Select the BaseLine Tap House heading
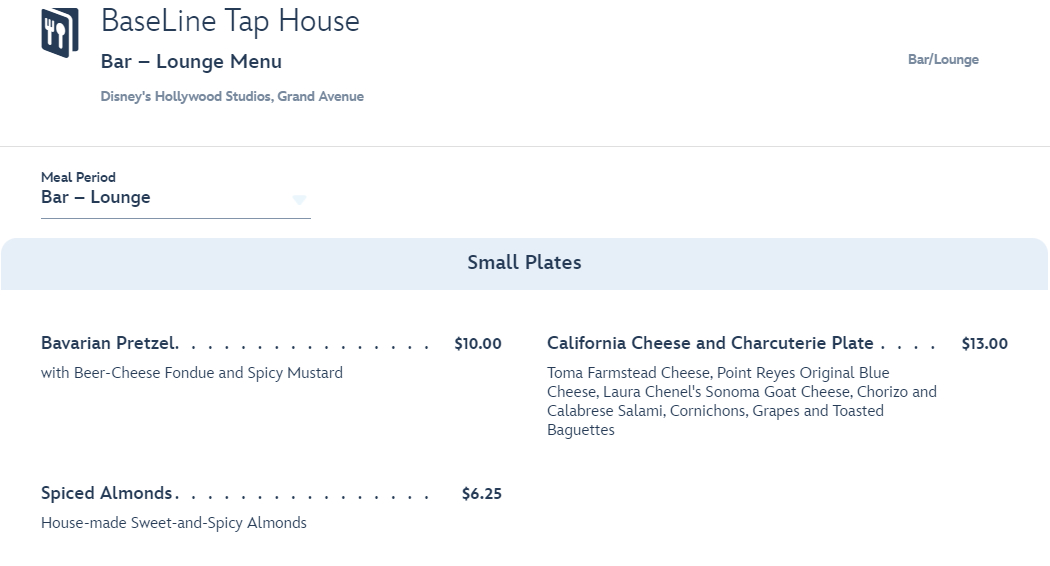 (x=230, y=21)
